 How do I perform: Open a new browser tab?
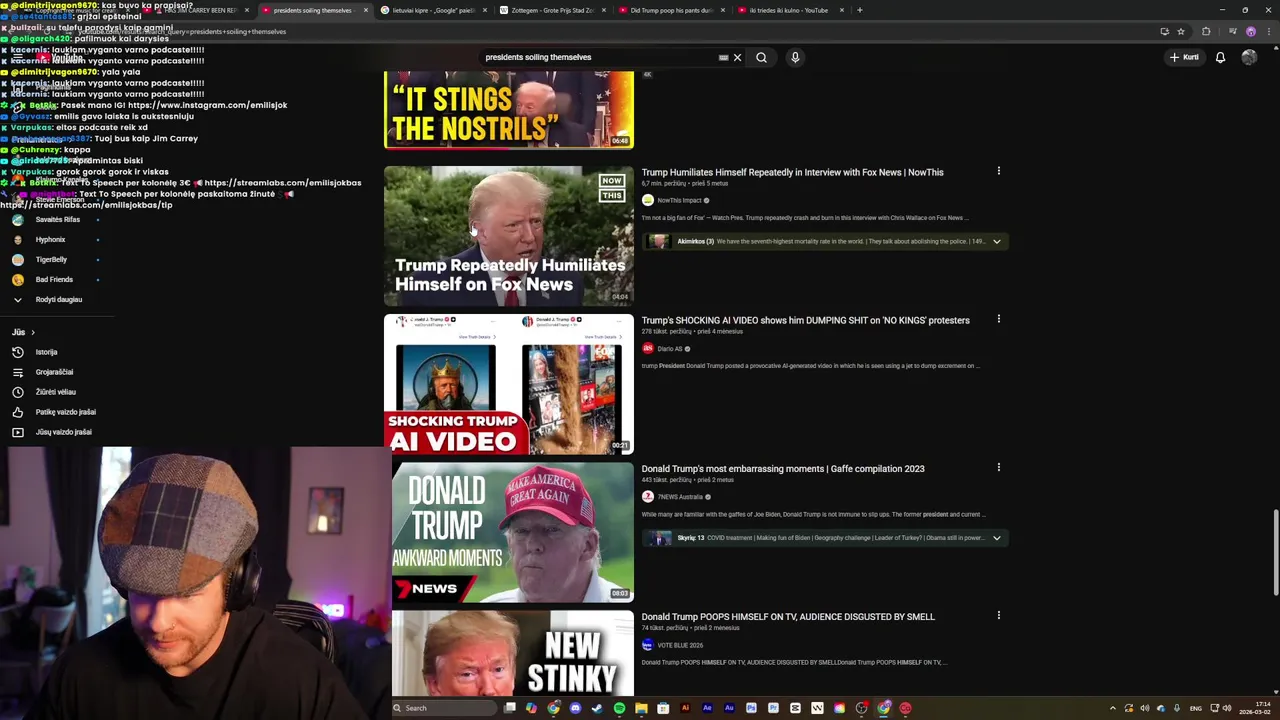[859, 10]
